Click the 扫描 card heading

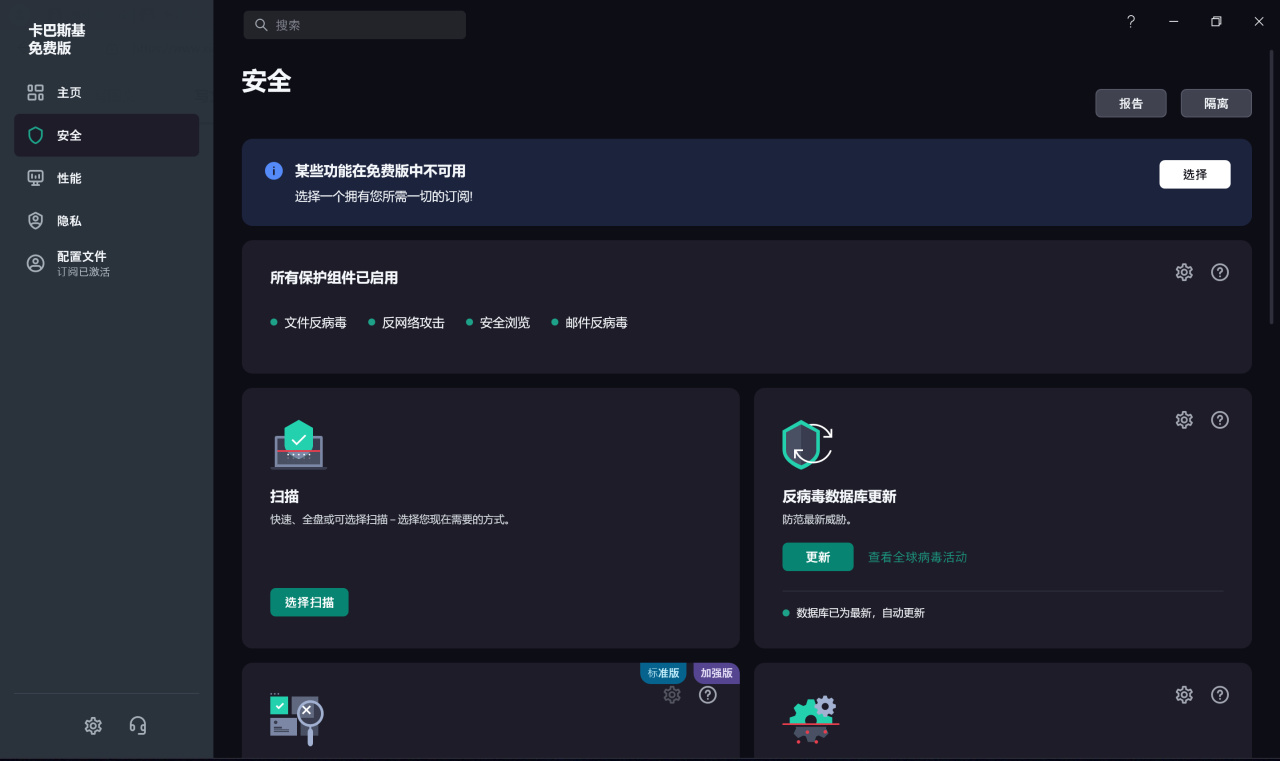[x=285, y=497]
